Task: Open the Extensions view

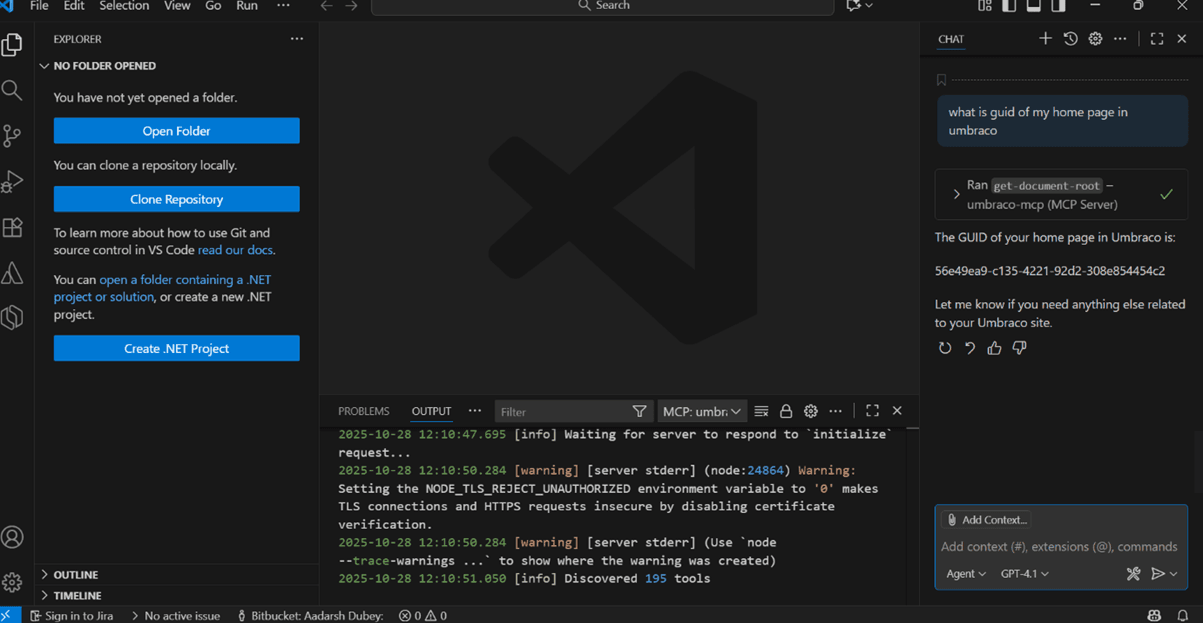Action: tap(12, 228)
